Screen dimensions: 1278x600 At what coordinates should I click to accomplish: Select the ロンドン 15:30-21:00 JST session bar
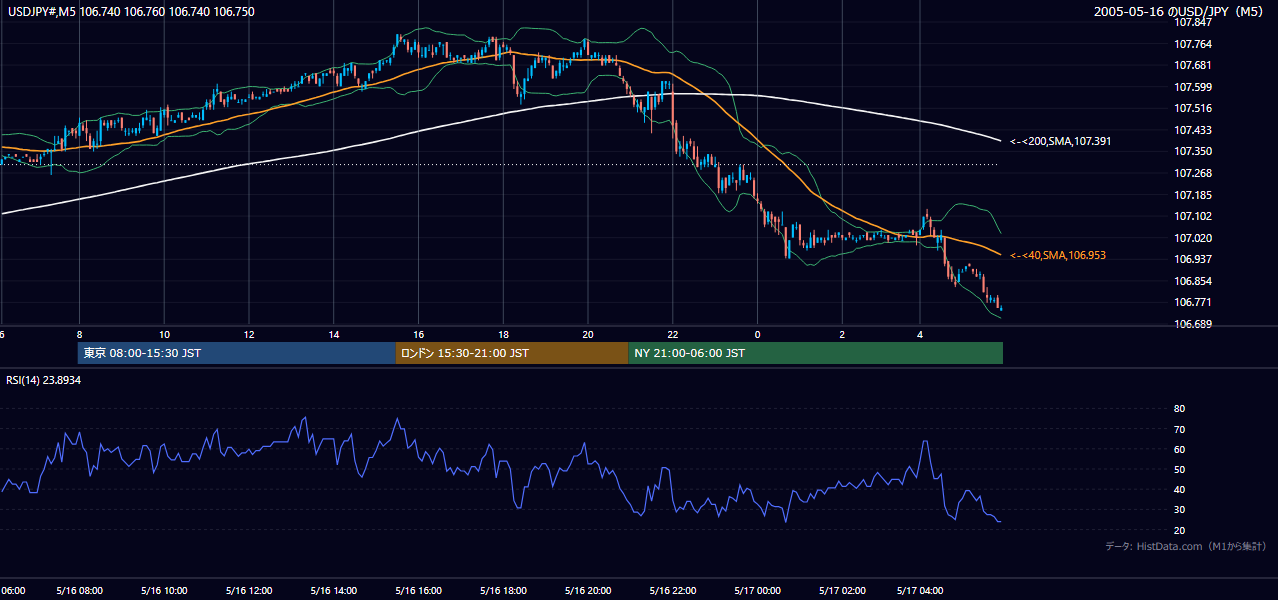512,353
